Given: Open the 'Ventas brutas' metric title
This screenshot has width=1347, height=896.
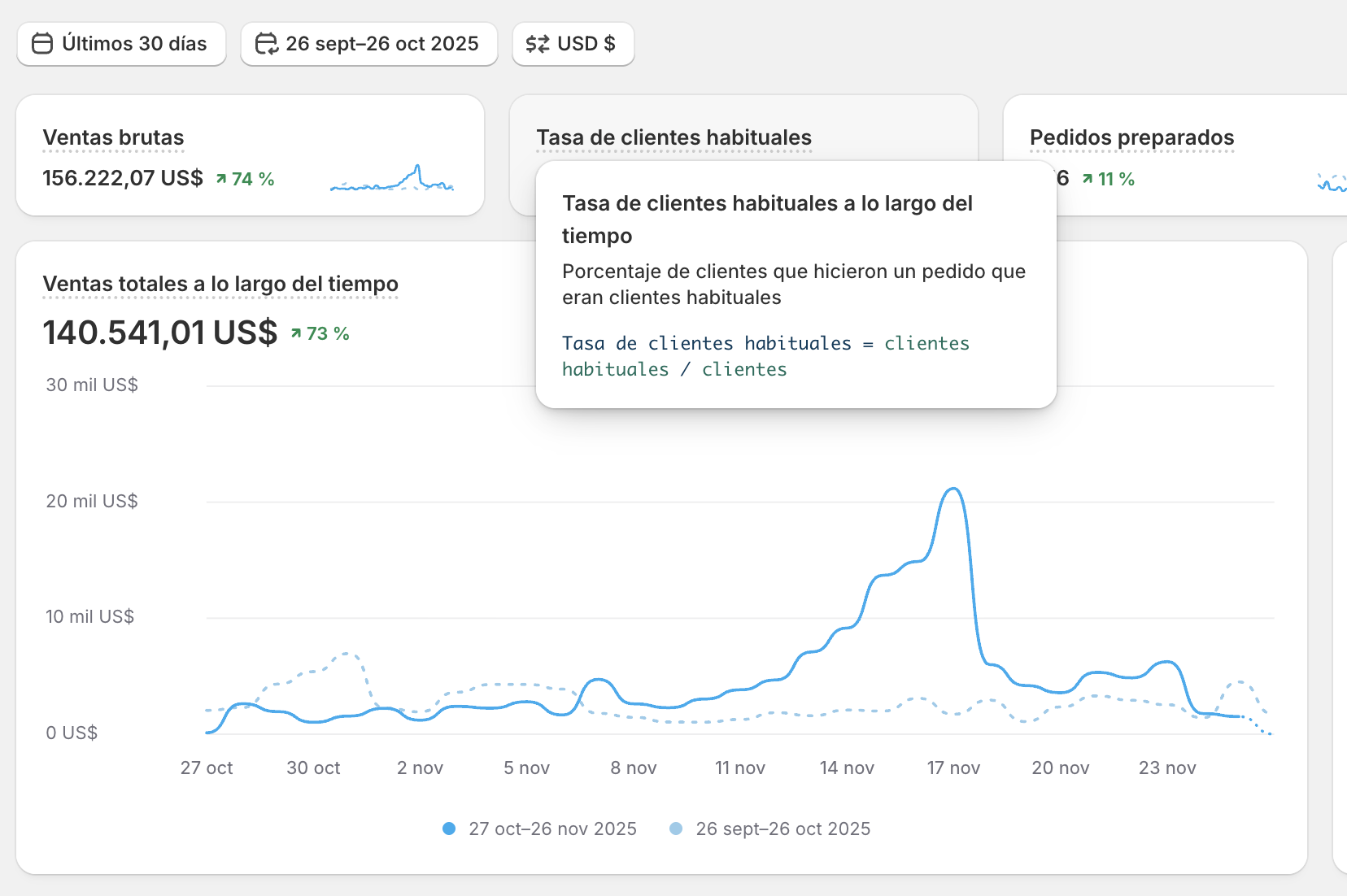Looking at the screenshot, I should [x=113, y=137].
